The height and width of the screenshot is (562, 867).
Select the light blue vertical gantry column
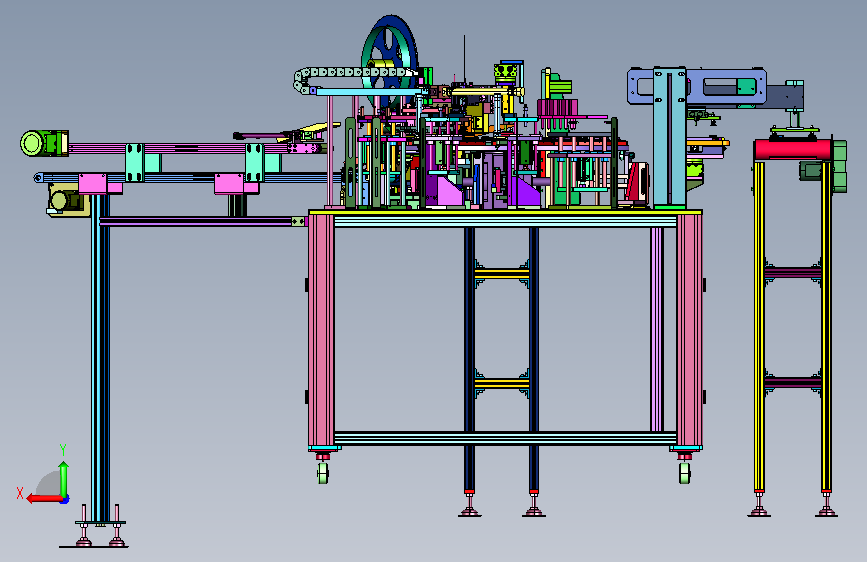click(670, 137)
